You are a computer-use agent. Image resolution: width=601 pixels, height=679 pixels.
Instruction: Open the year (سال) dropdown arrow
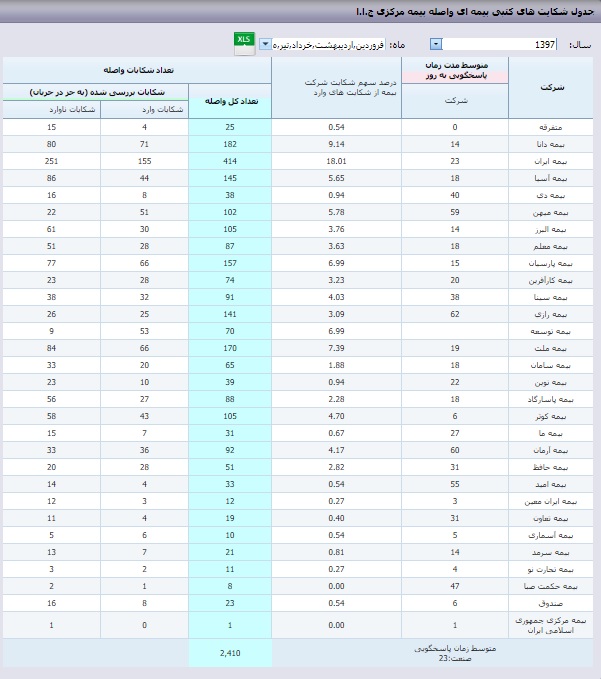[x=436, y=45]
